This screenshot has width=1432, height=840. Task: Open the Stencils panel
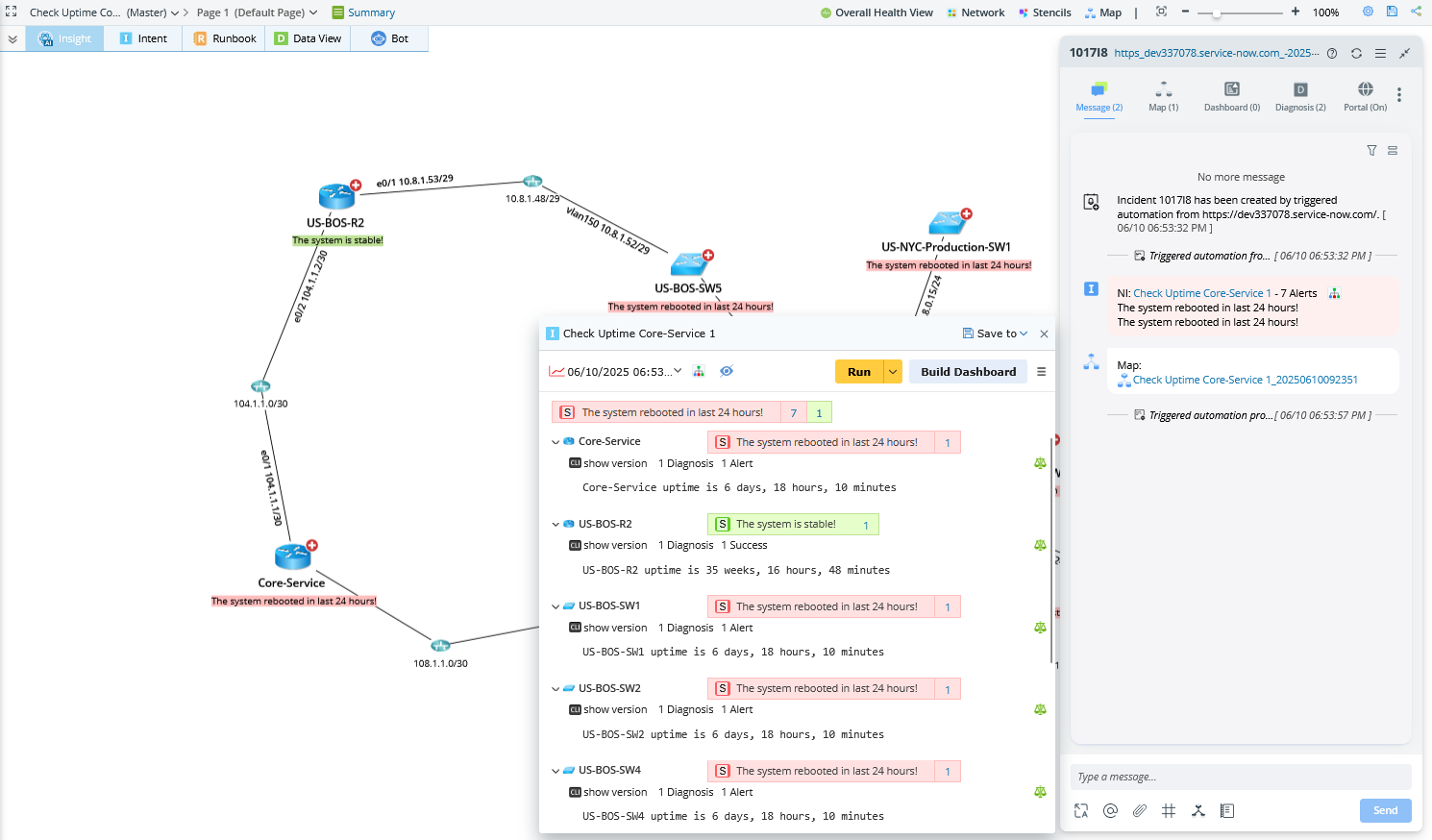[x=1045, y=12]
